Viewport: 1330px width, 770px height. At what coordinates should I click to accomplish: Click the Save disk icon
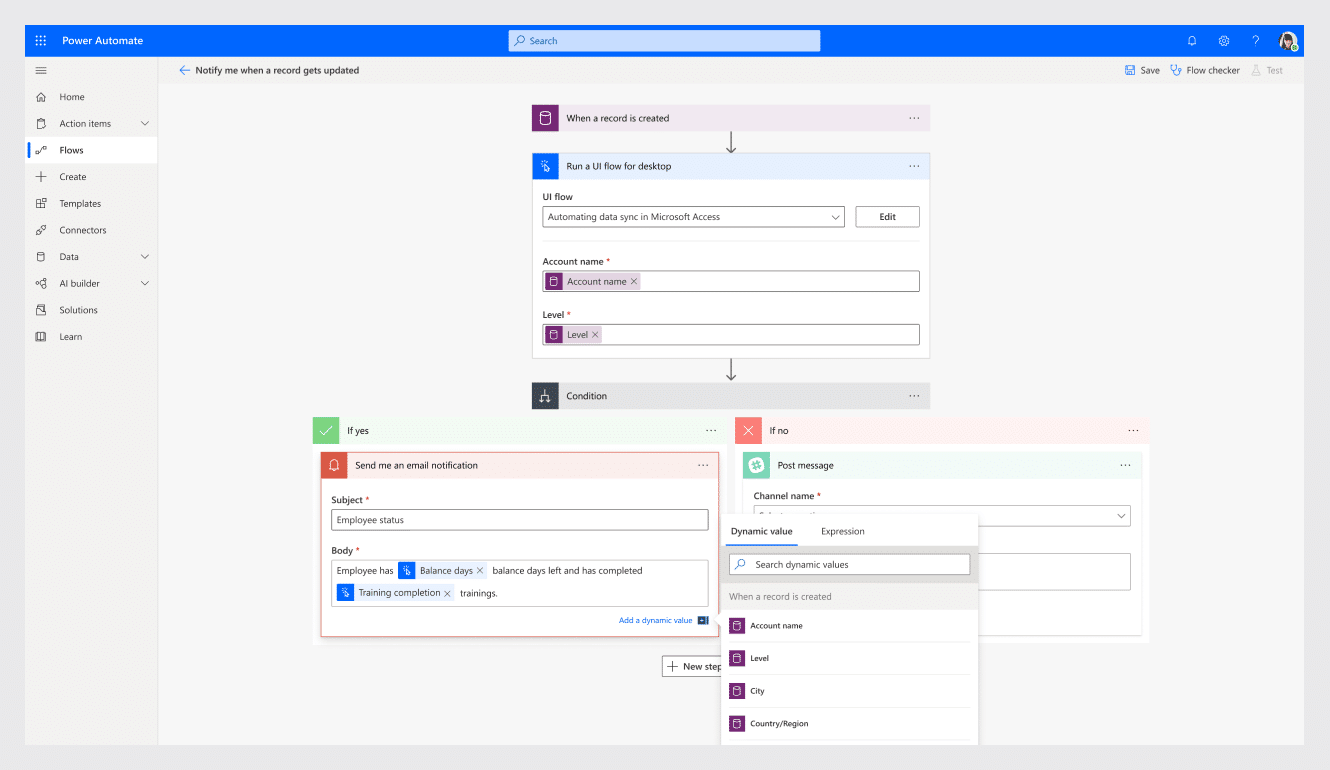(1129, 70)
